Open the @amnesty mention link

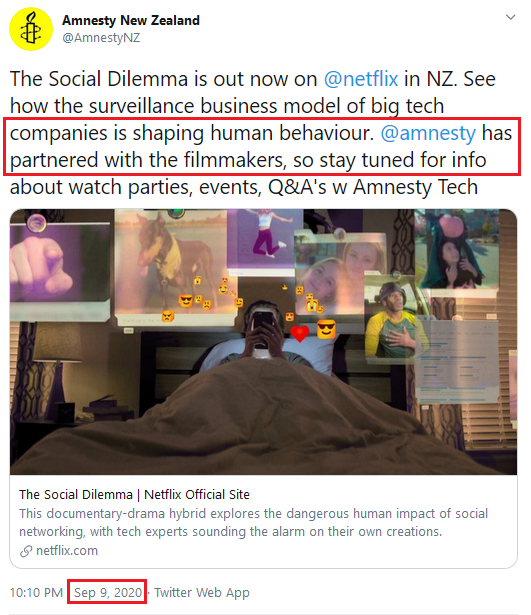tap(428, 133)
